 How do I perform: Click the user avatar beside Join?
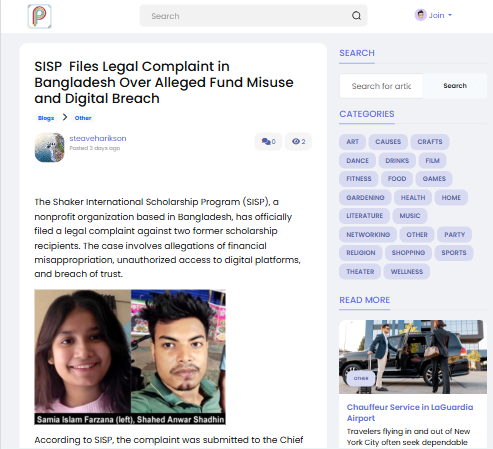[420, 15]
